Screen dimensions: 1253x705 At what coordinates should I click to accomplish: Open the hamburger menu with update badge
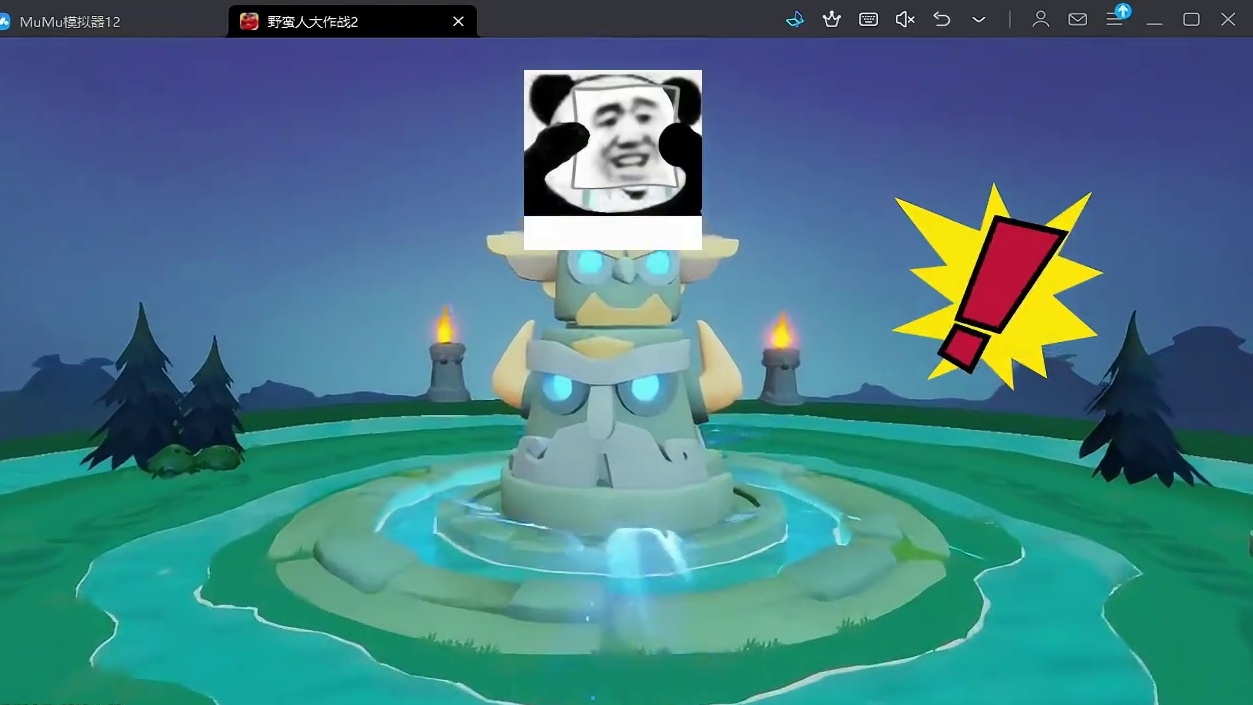(x=1116, y=17)
